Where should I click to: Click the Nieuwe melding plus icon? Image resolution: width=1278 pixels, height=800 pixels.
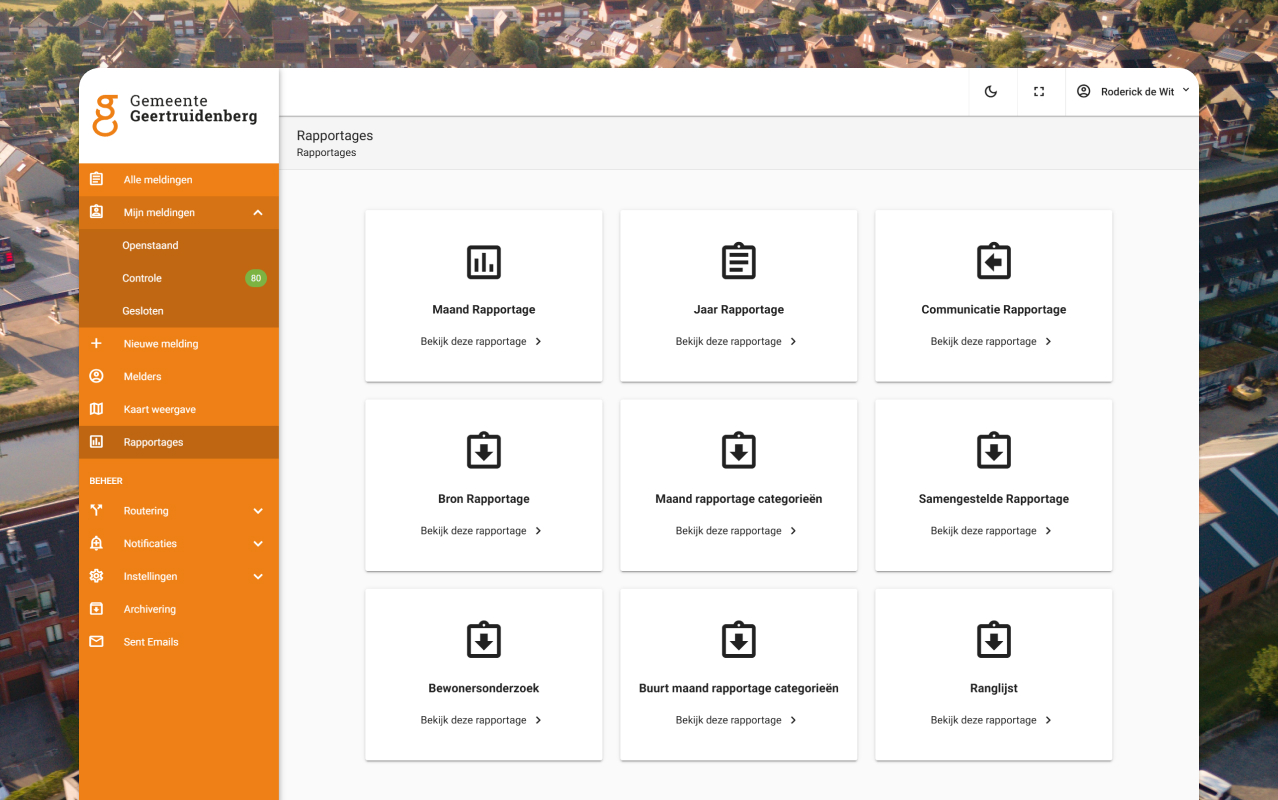[x=97, y=343]
